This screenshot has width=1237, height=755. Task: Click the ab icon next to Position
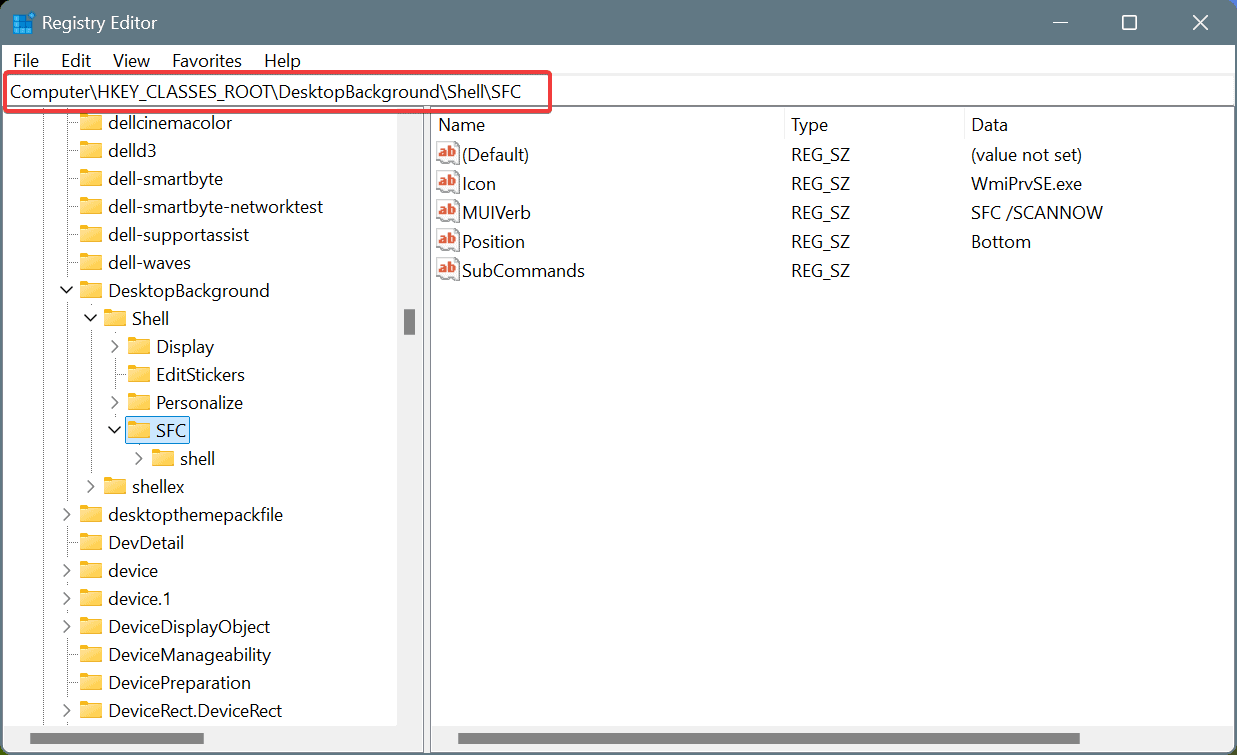pyautogui.click(x=447, y=240)
